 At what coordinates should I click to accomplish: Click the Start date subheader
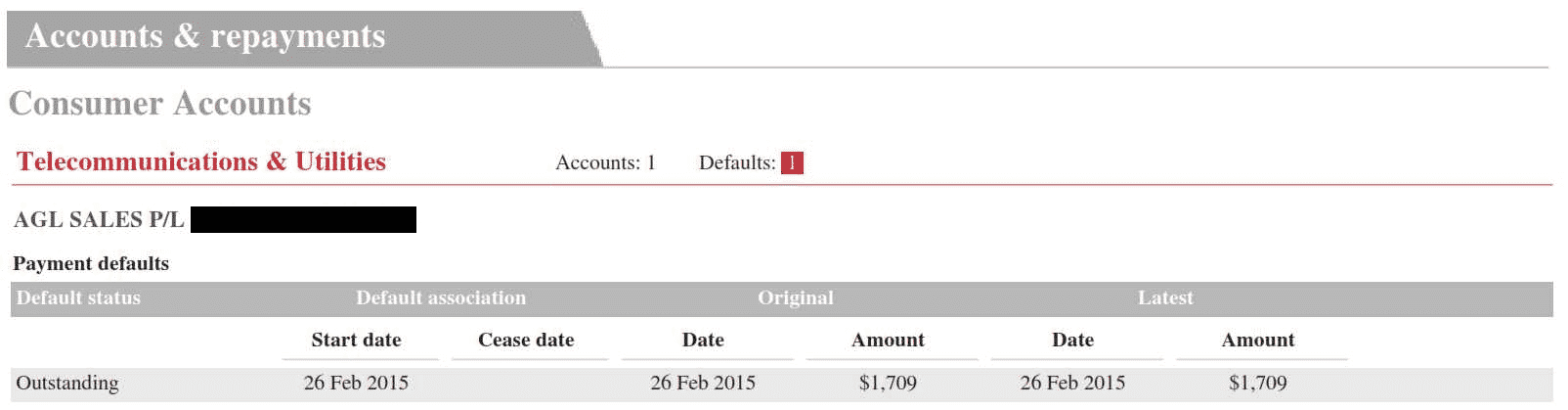tap(356, 341)
